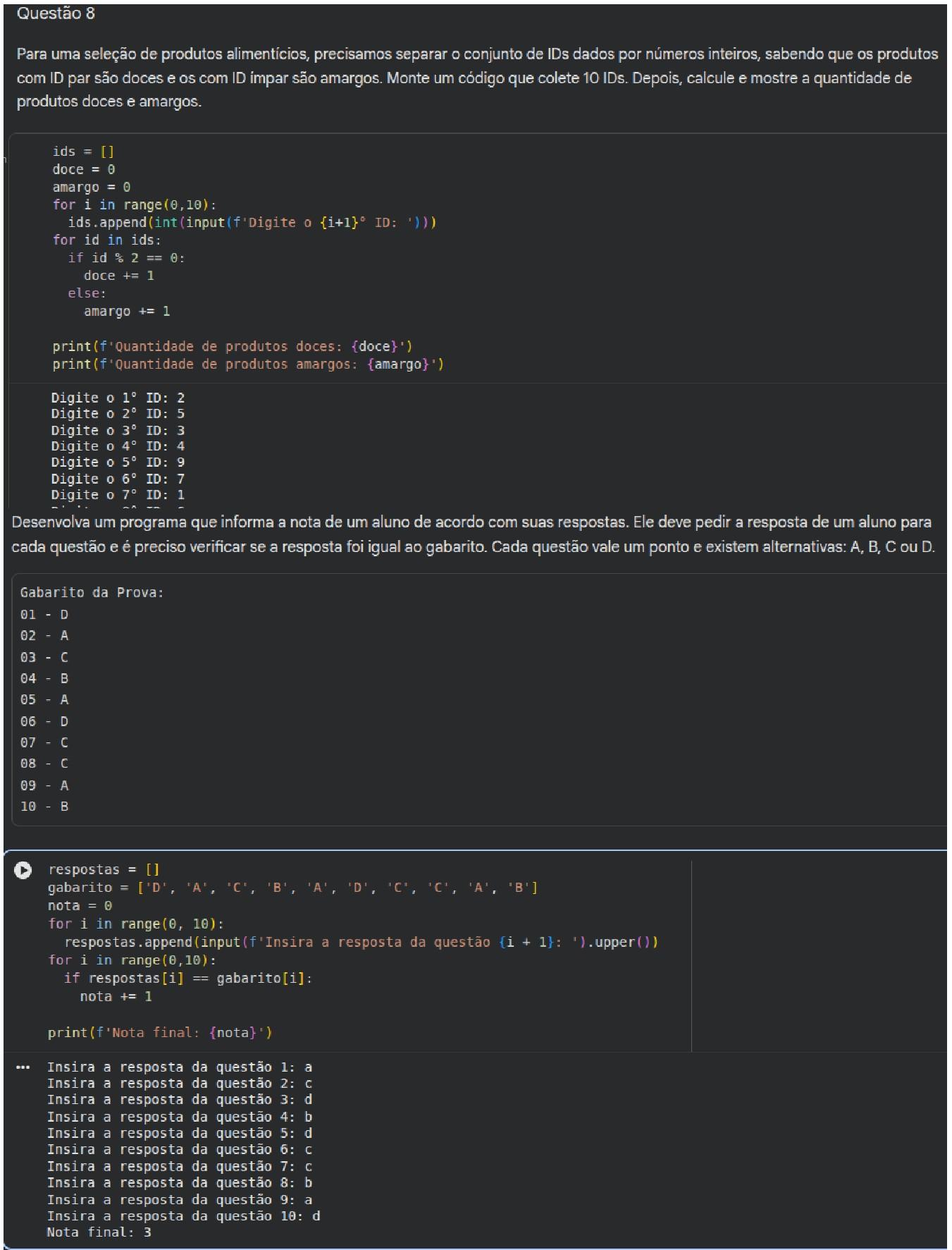
Task: Click output 'Insira a resposta da questão 7: c'
Action: click(180, 1167)
